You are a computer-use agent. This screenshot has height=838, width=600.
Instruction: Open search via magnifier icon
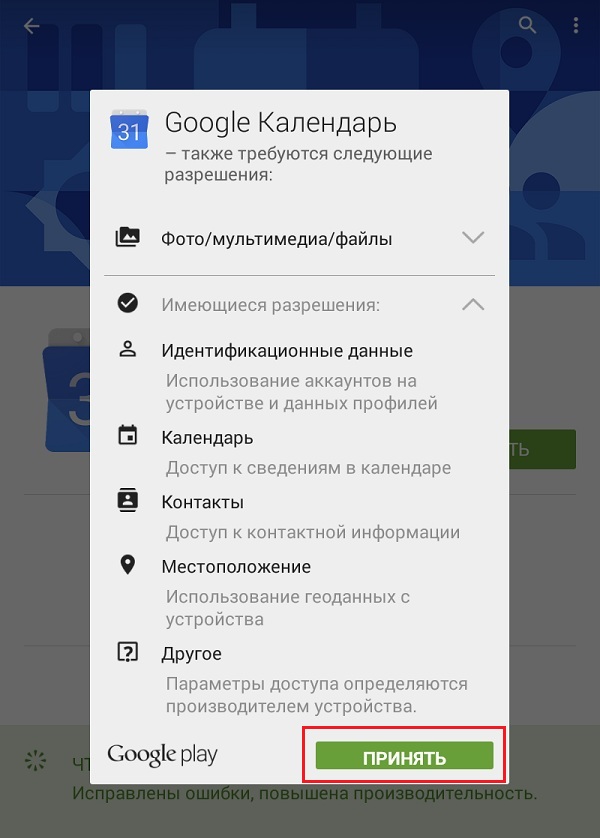[527, 25]
